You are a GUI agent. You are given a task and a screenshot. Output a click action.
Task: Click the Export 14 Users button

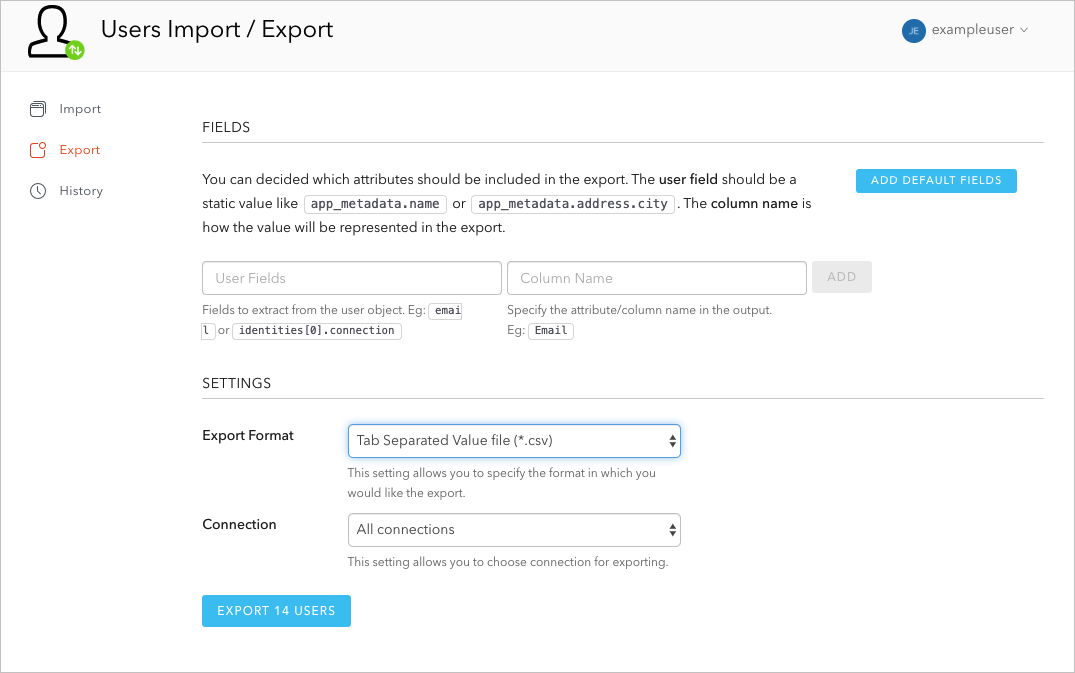276,611
